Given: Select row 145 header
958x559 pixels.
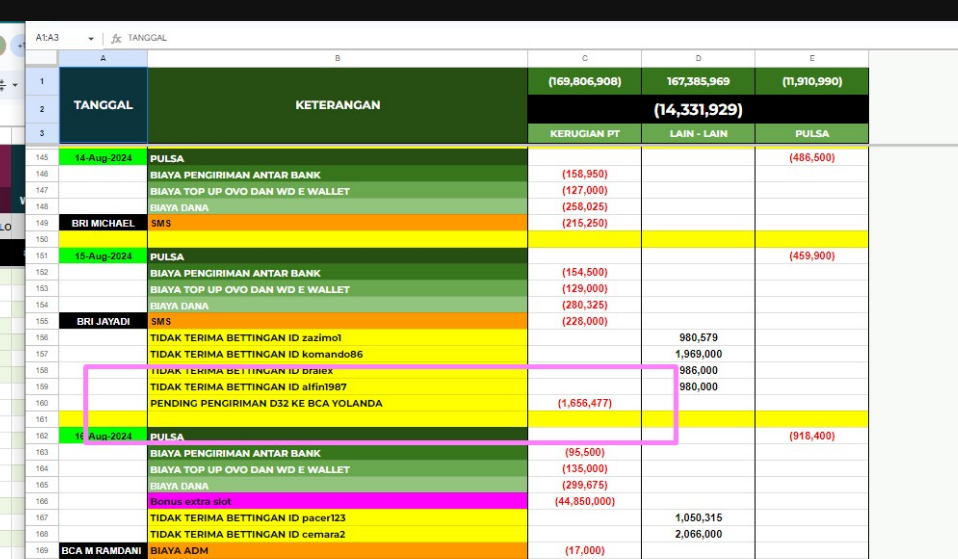Looking at the screenshot, I should 42,158.
